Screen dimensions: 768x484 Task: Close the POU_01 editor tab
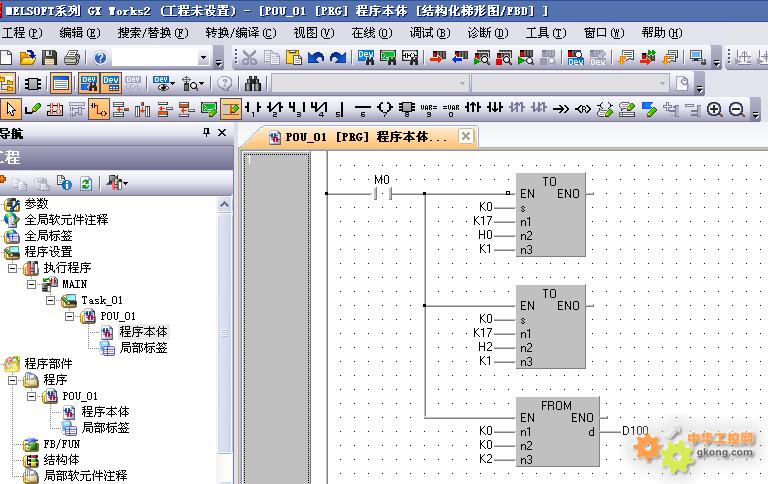pos(466,136)
